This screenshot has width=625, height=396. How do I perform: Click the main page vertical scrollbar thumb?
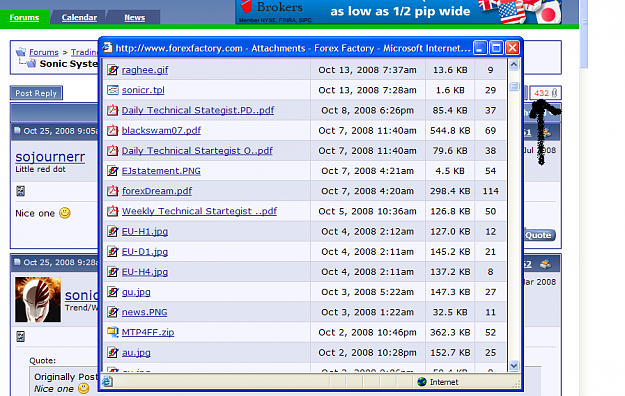(584, 34)
